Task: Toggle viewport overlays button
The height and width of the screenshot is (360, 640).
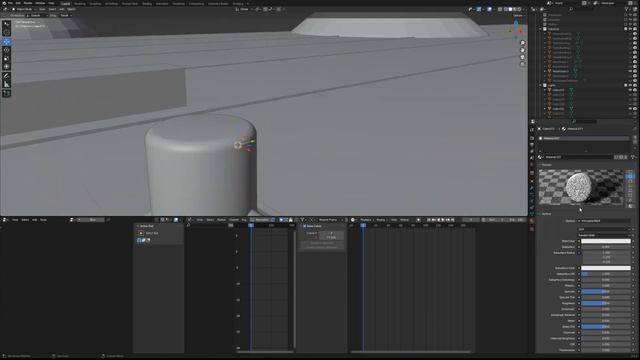Action: click(489, 9)
